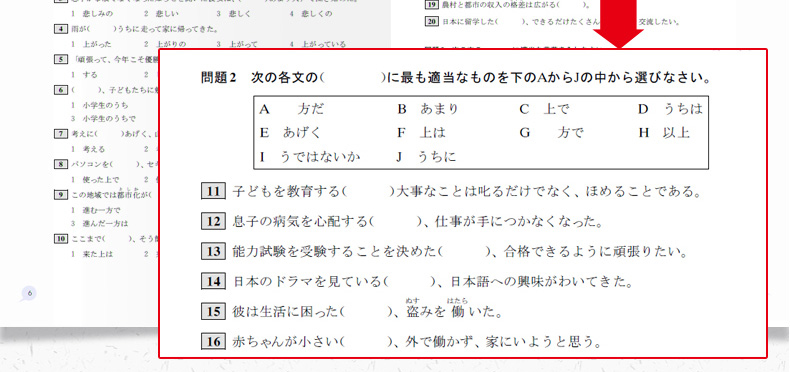Pick answer option 'I うではないか'
Screen dimensions: 790x372
[x=310, y=157]
